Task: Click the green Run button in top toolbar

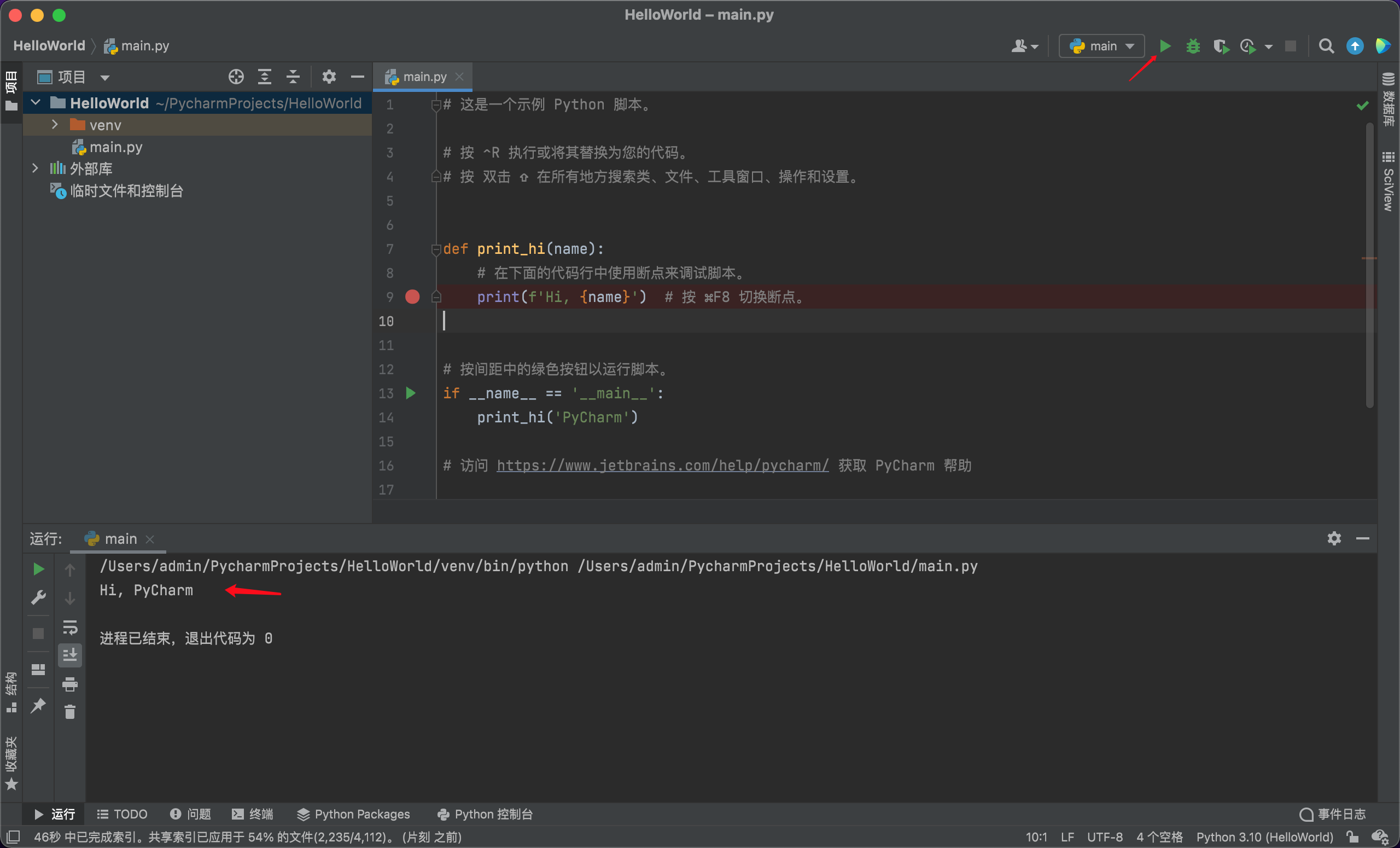Action: tap(1164, 46)
